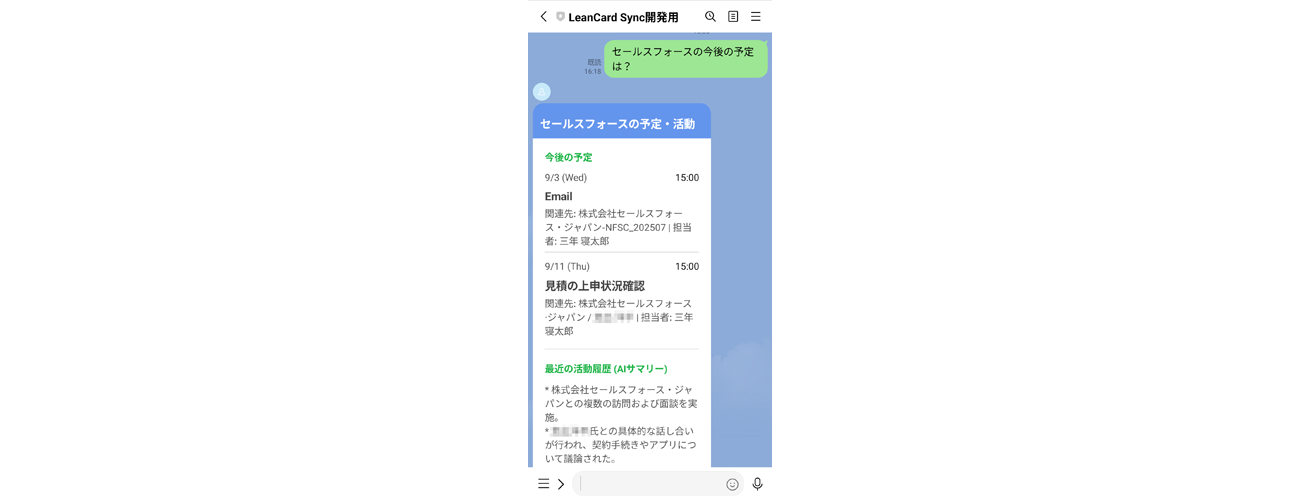Open the chat hamburger menu at top right
Image resolution: width=1300 pixels, height=500 pixels.
[x=756, y=16]
